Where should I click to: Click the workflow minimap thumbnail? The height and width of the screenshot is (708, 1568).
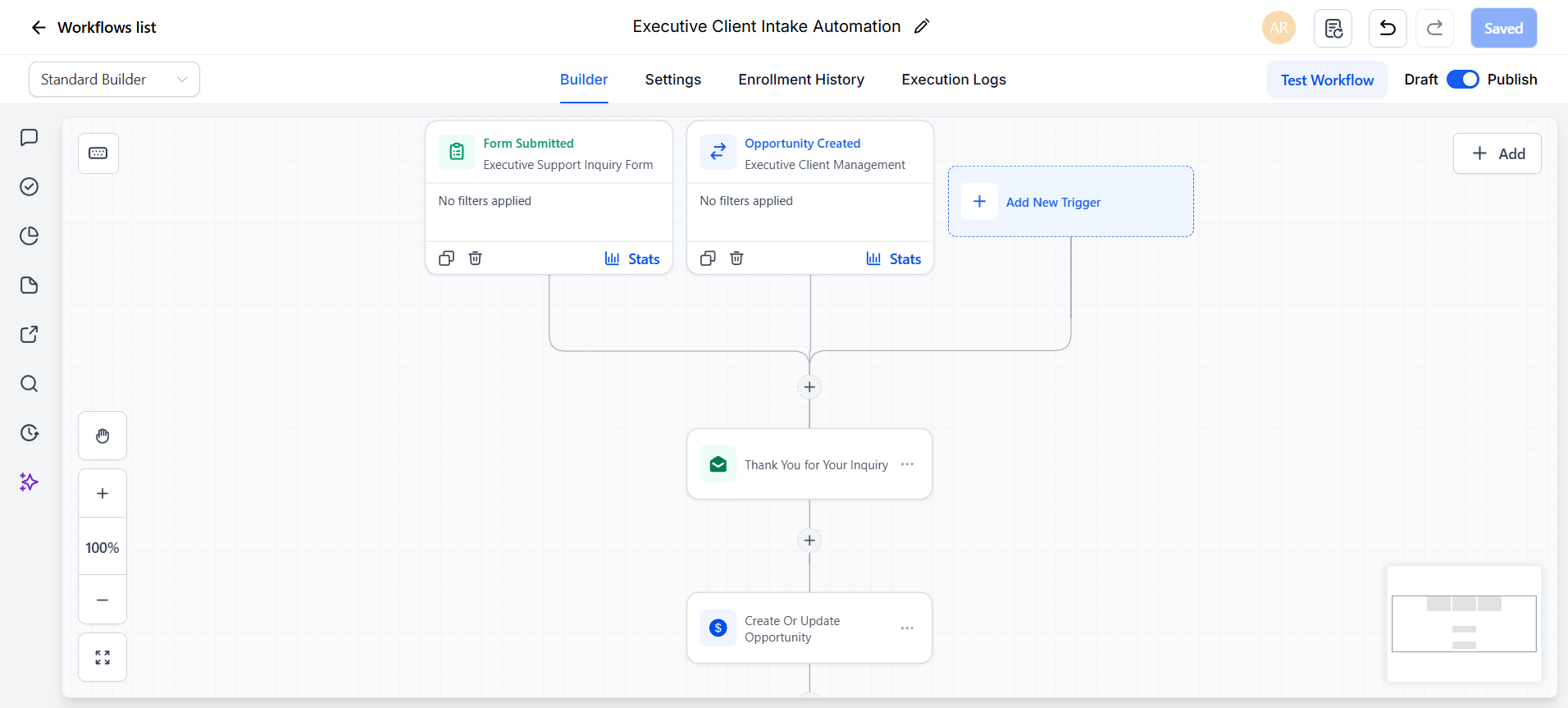1464,623
